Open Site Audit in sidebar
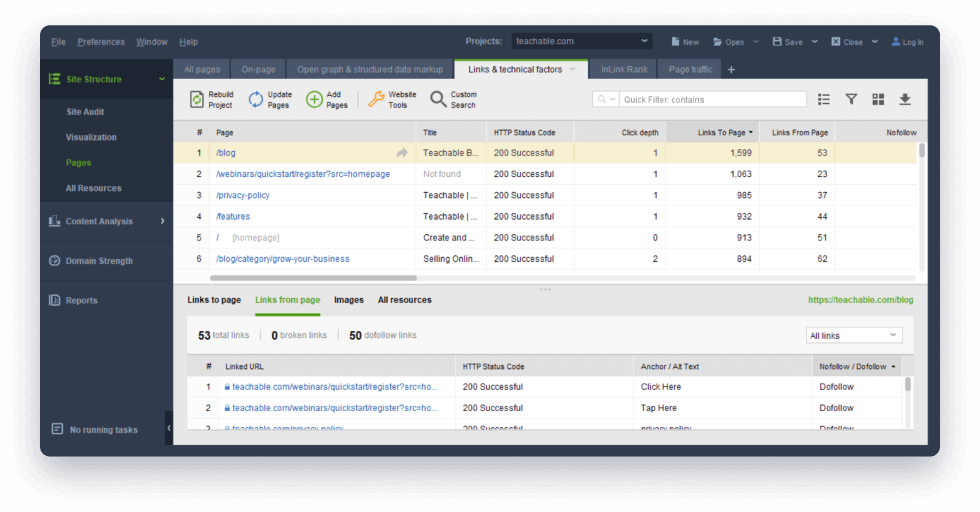Image resolution: width=980 pixels, height=512 pixels. click(85, 112)
